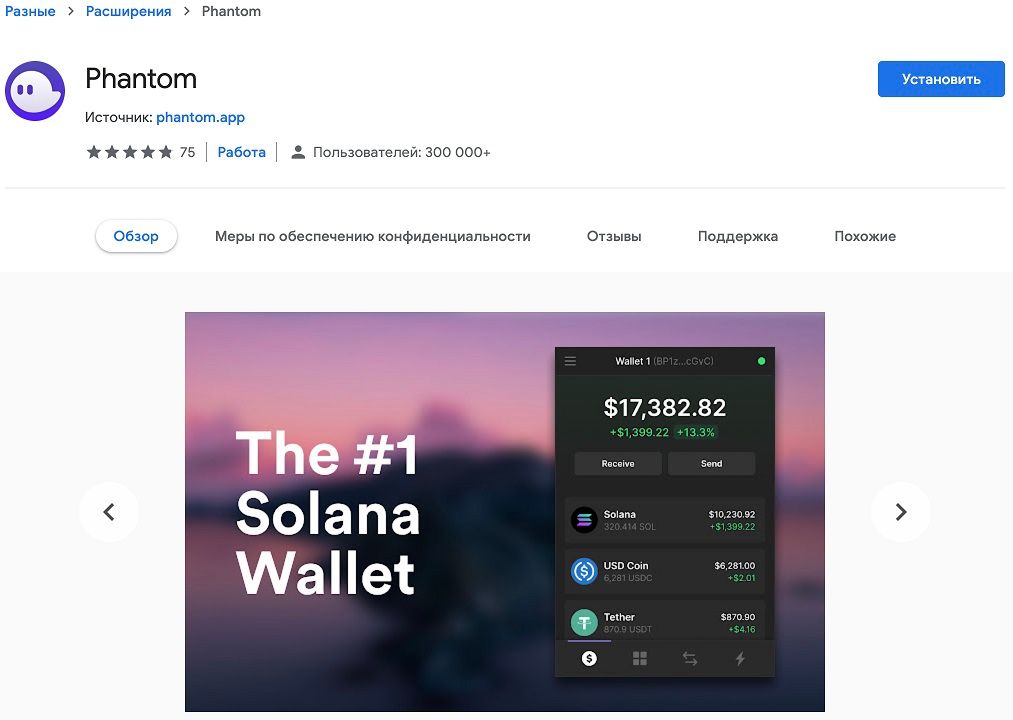Open the Работа category link
Screen dimensions: 1013x720
241,153
